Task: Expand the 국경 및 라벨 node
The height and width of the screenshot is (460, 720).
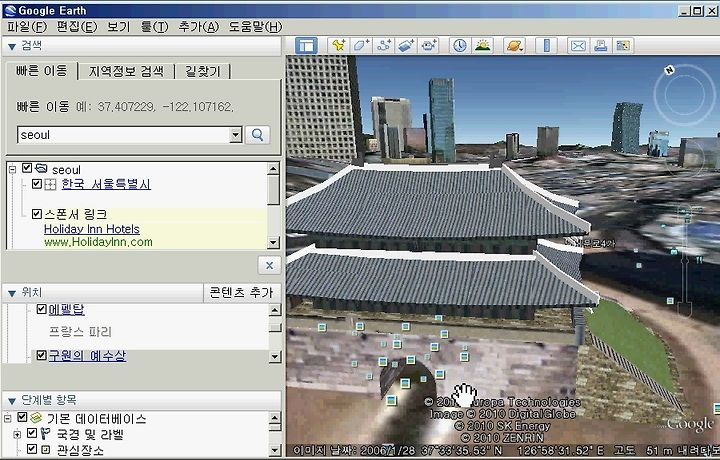Action: click(x=17, y=434)
